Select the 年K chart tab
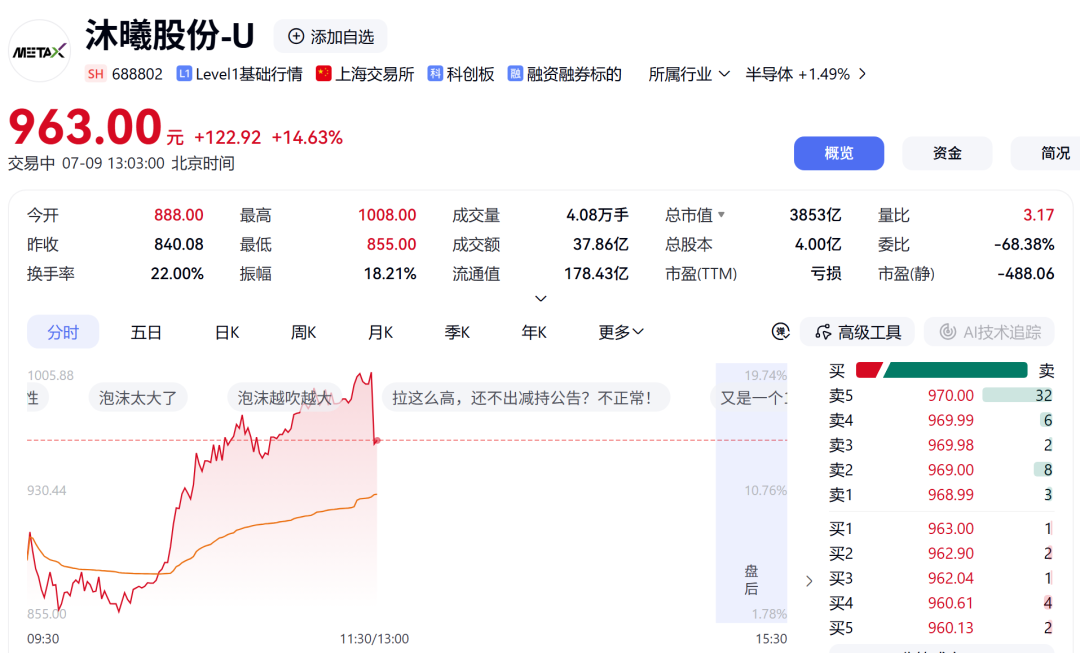The image size is (1080, 653). tap(534, 333)
